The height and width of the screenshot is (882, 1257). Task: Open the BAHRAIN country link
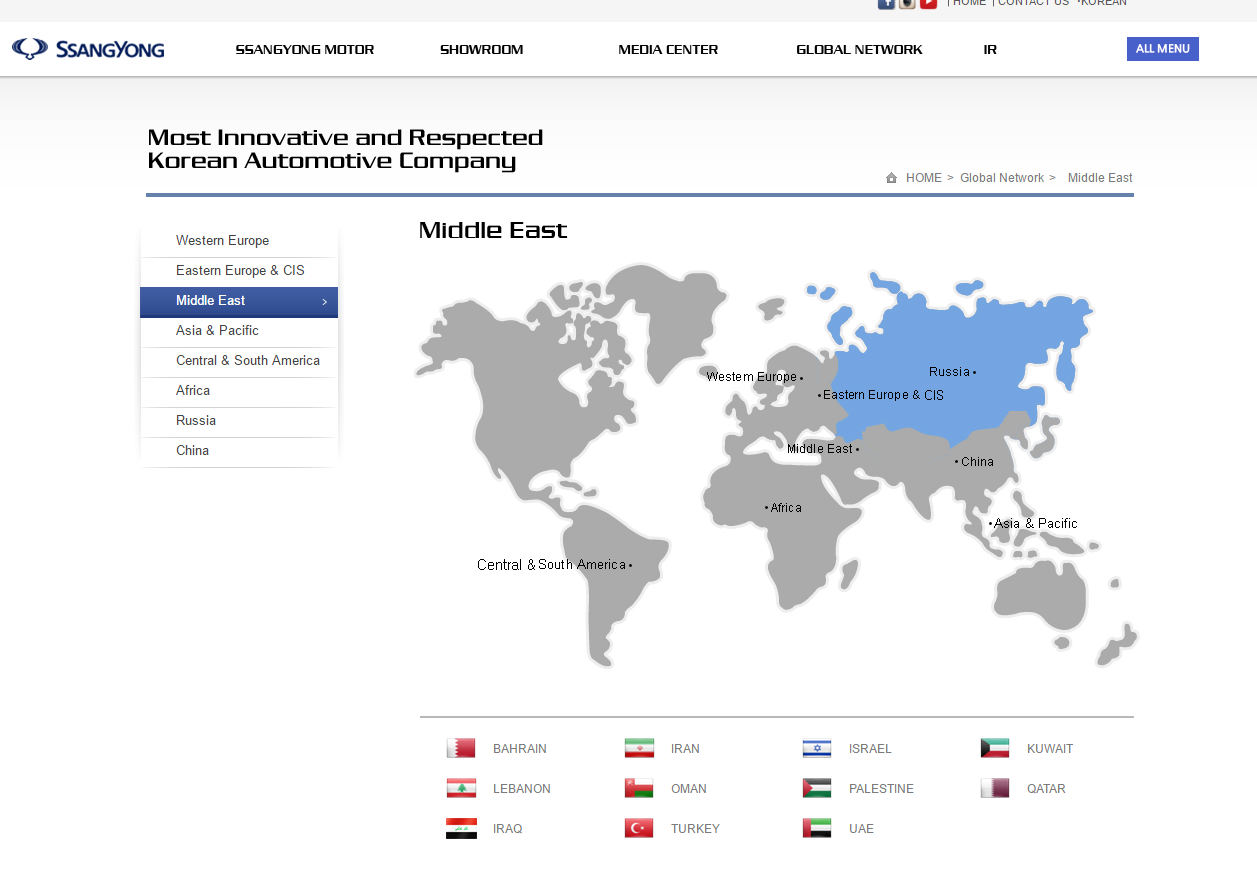tap(520, 749)
